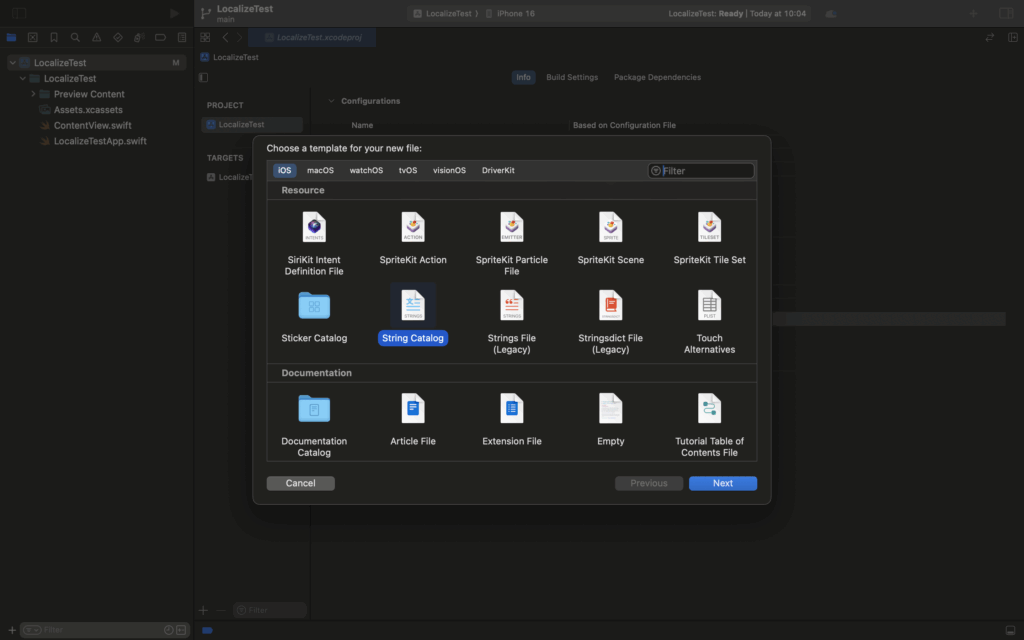Select SiriKit Intent Definition File template
The height and width of the screenshot is (640, 1024).
pos(314,244)
